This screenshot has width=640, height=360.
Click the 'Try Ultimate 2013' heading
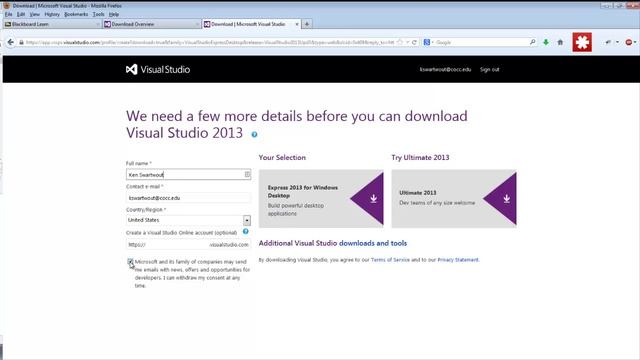(x=420, y=158)
